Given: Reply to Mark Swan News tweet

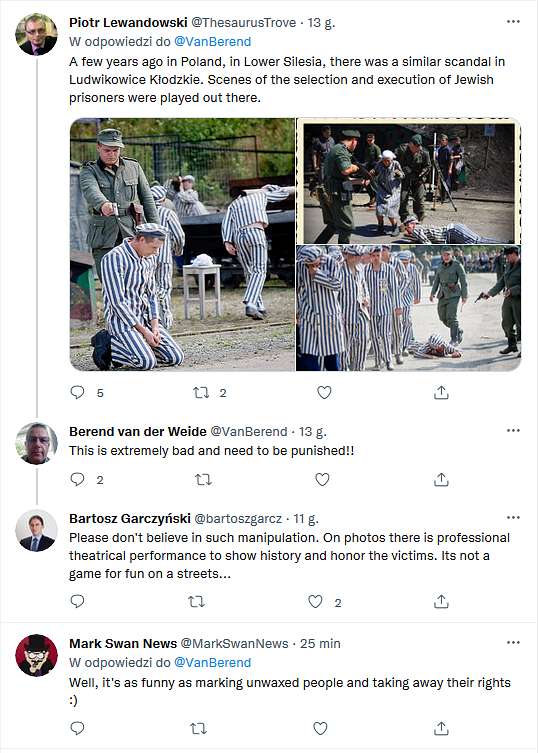Looking at the screenshot, I should (x=77, y=729).
